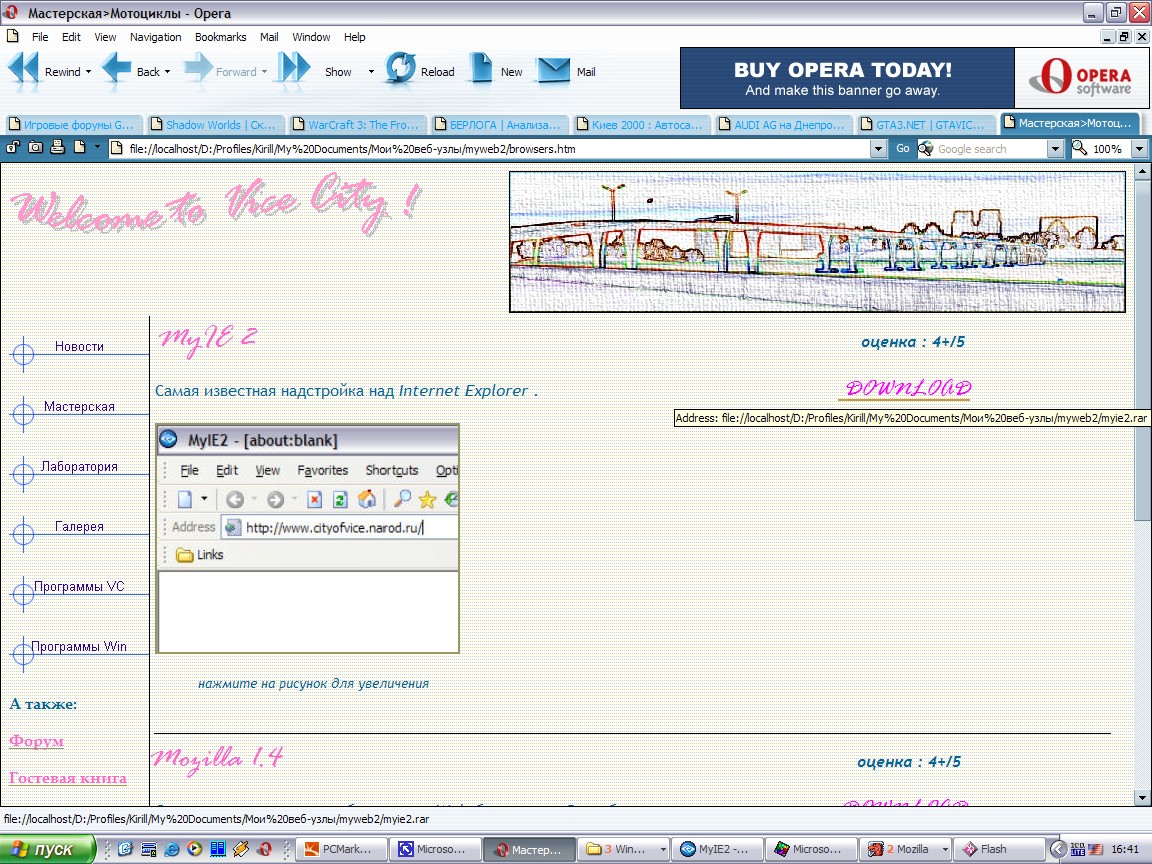Open the 'Программы Win' navigation link

79,647
